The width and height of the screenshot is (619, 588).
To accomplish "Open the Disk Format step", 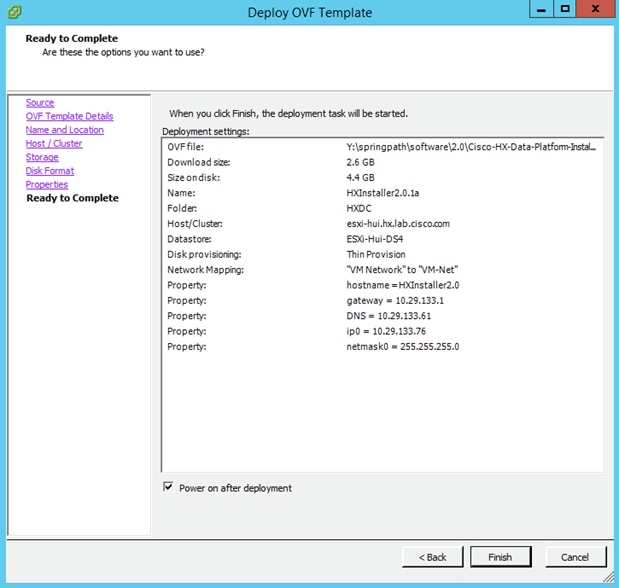I will [50, 171].
